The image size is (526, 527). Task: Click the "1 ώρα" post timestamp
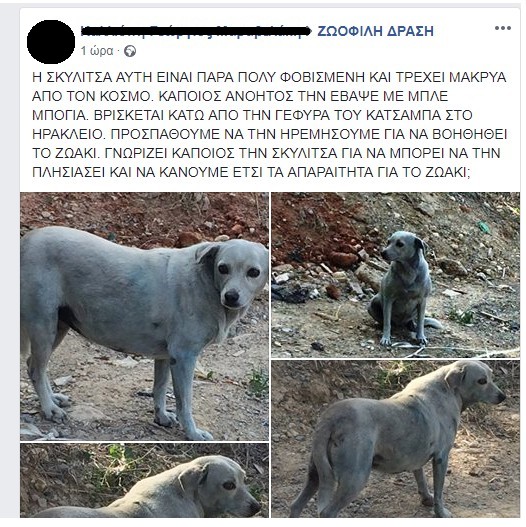97,51
